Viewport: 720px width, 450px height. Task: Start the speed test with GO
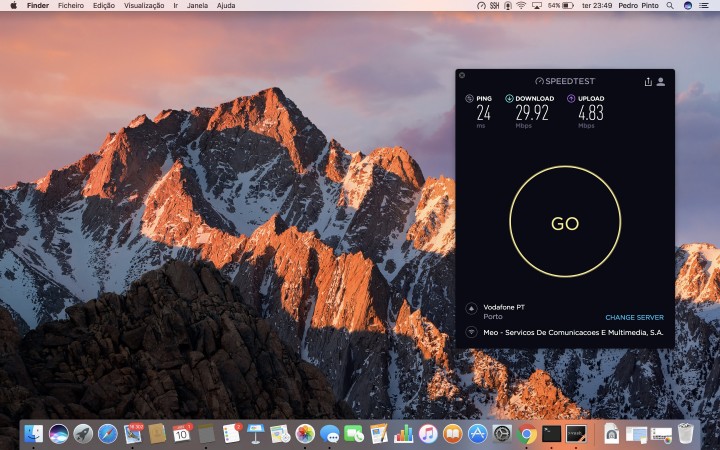(565, 224)
